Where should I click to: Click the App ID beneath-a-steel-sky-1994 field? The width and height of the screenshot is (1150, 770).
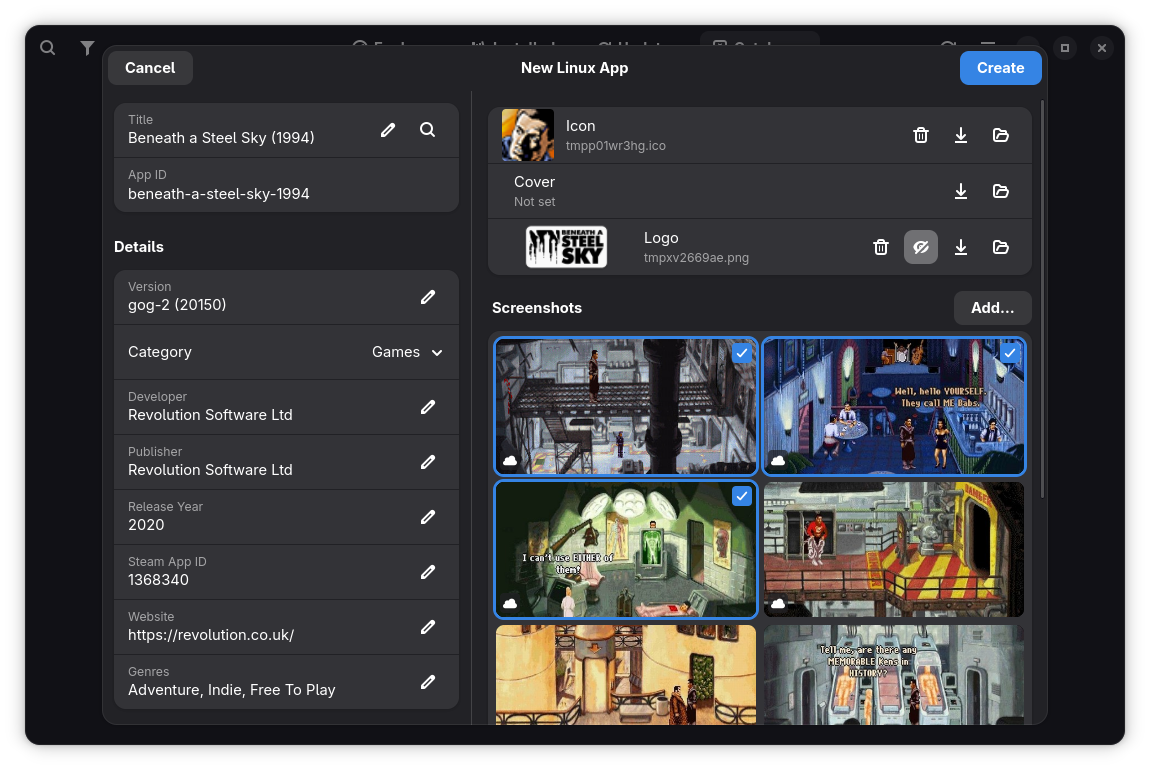(287, 185)
